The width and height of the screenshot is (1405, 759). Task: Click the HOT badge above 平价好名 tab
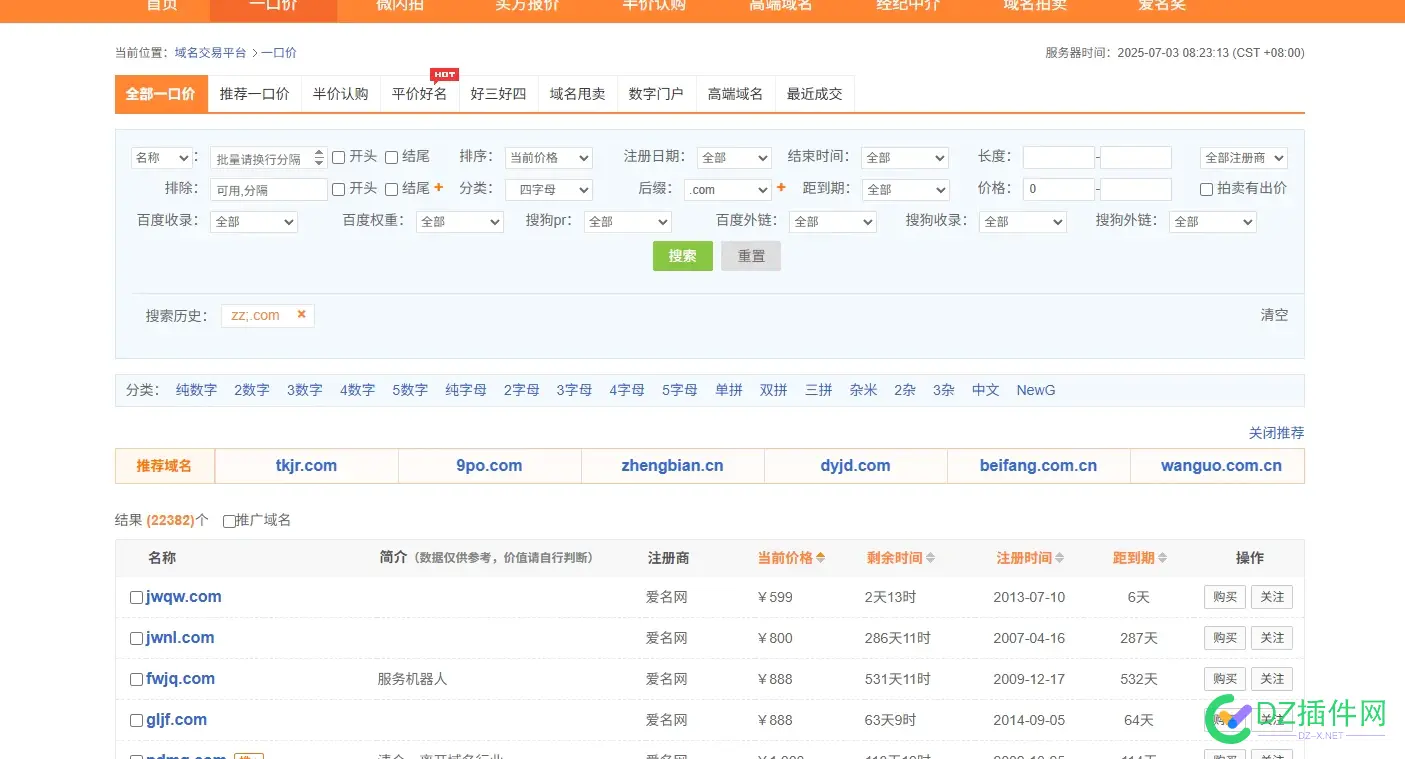tap(444, 74)
